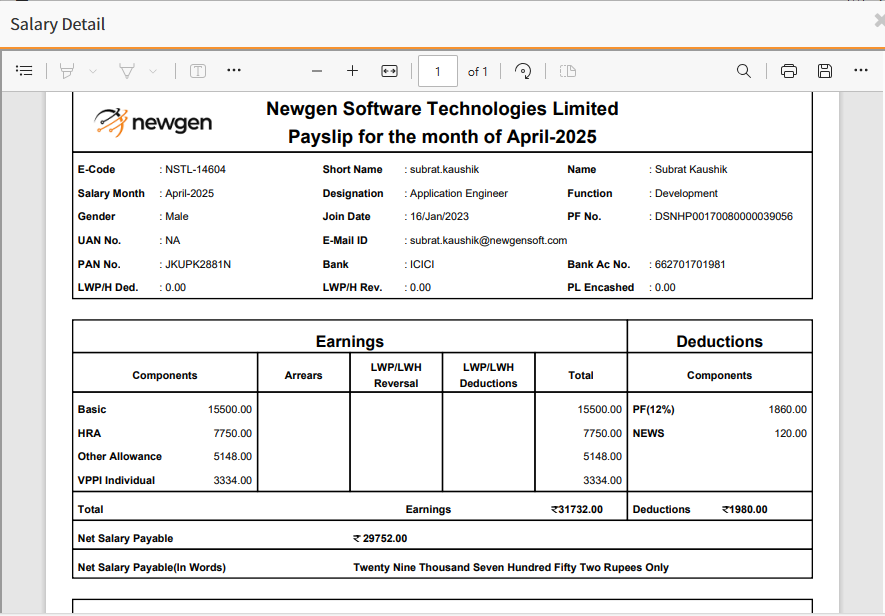Select the highlight tool
This screenshot has height=616, width=885.
click(x=67, y=71)
